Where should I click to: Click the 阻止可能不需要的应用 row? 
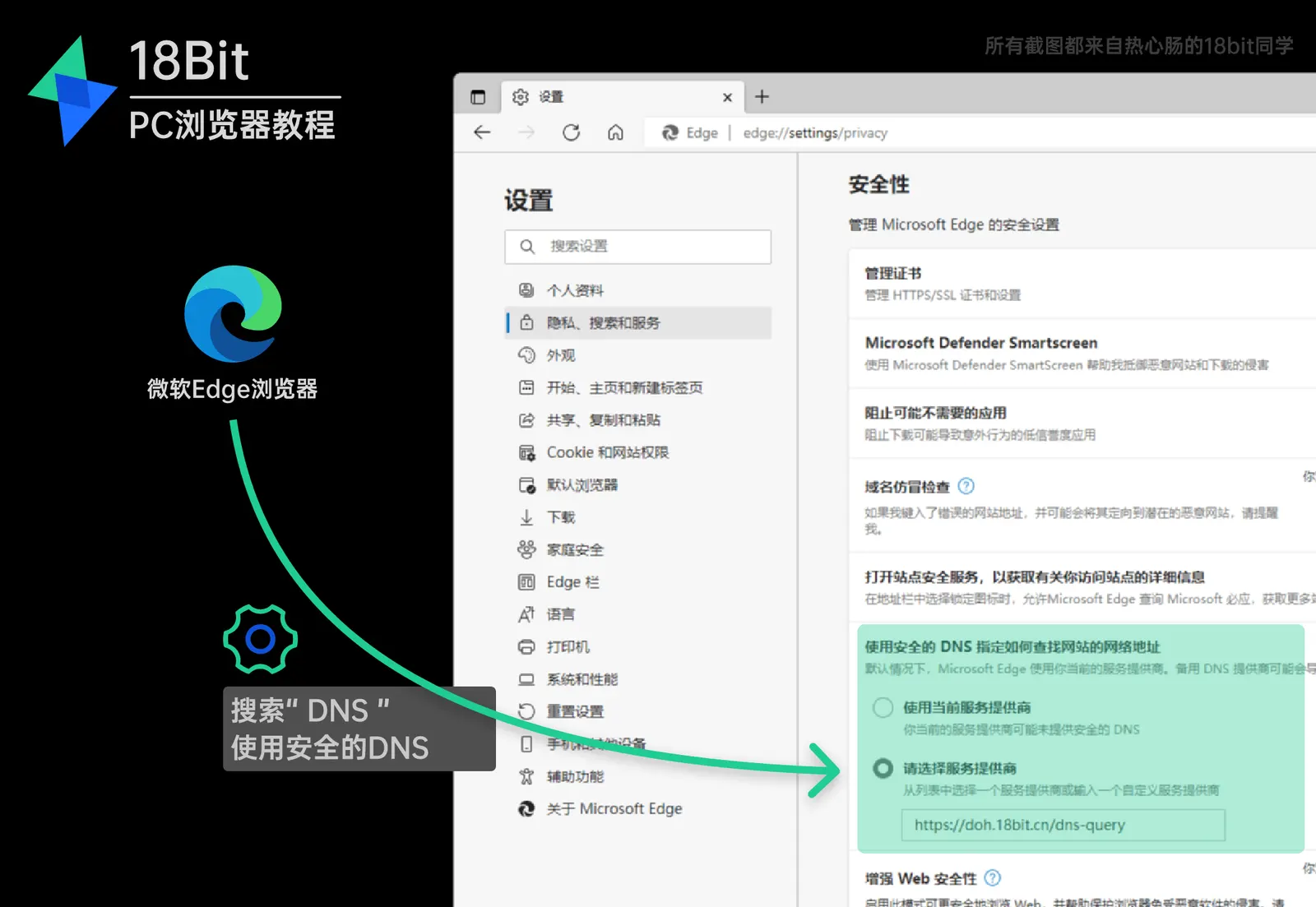pos(1082,423)
